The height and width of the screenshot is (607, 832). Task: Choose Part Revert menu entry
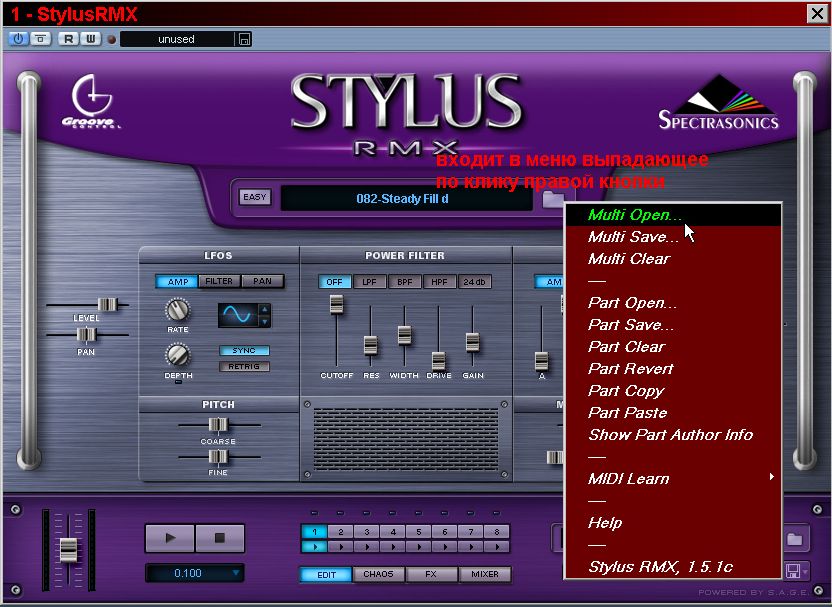(673, 369)
